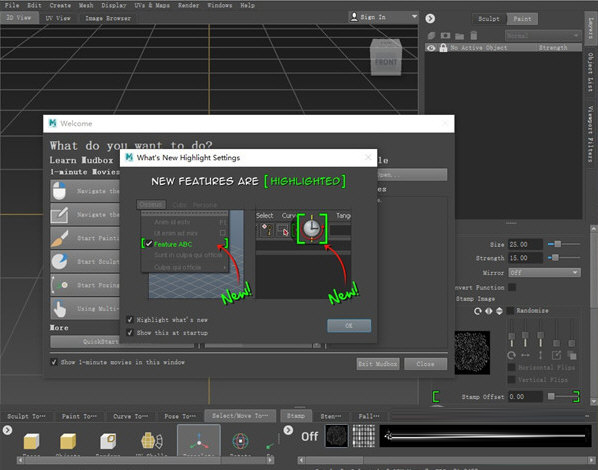Toggle Show 1-minute movies in this window
Screen dimensions: 598x470
(x=54, y=362)
